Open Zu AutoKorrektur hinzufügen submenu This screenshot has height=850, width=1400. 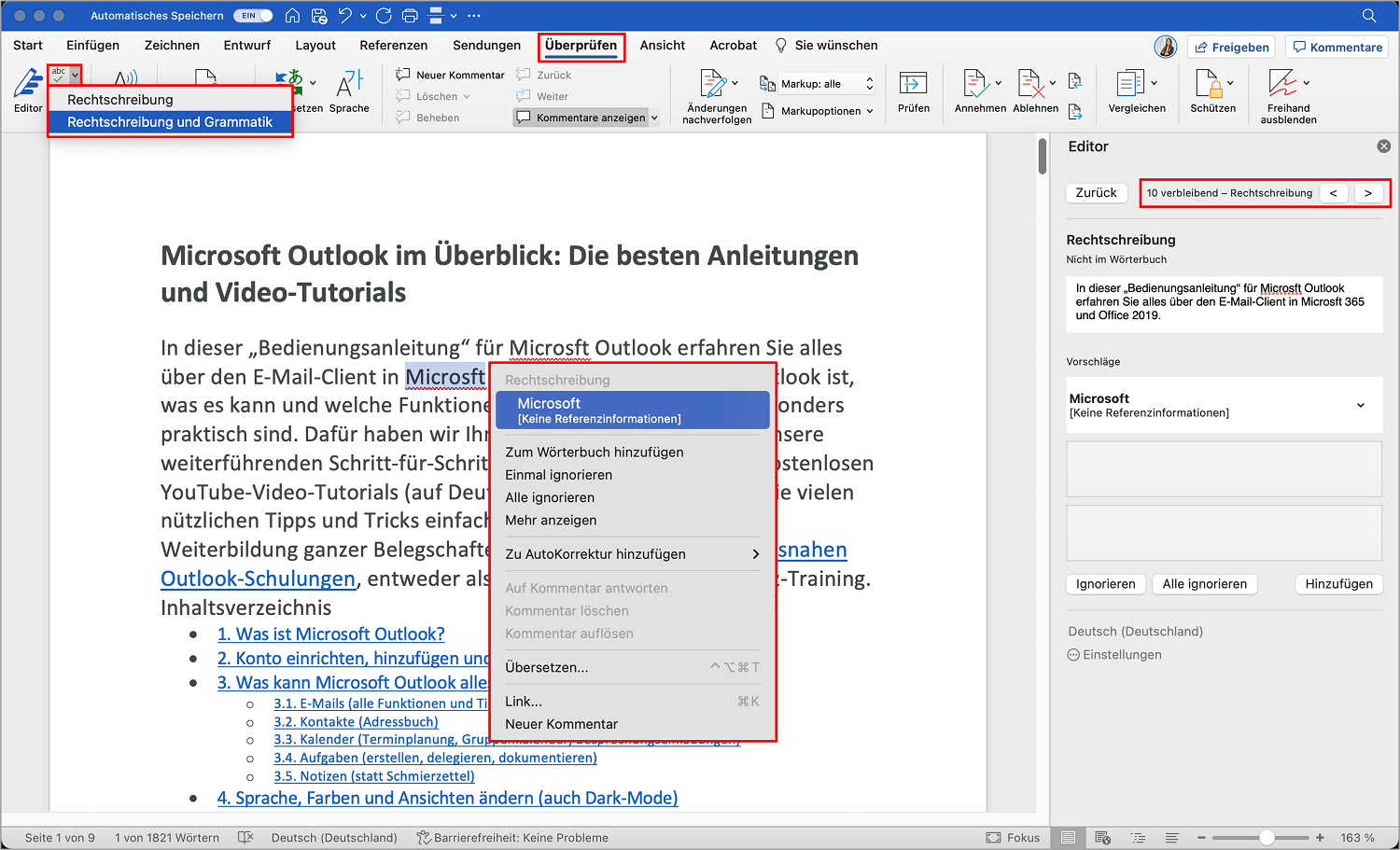point(633,554)
